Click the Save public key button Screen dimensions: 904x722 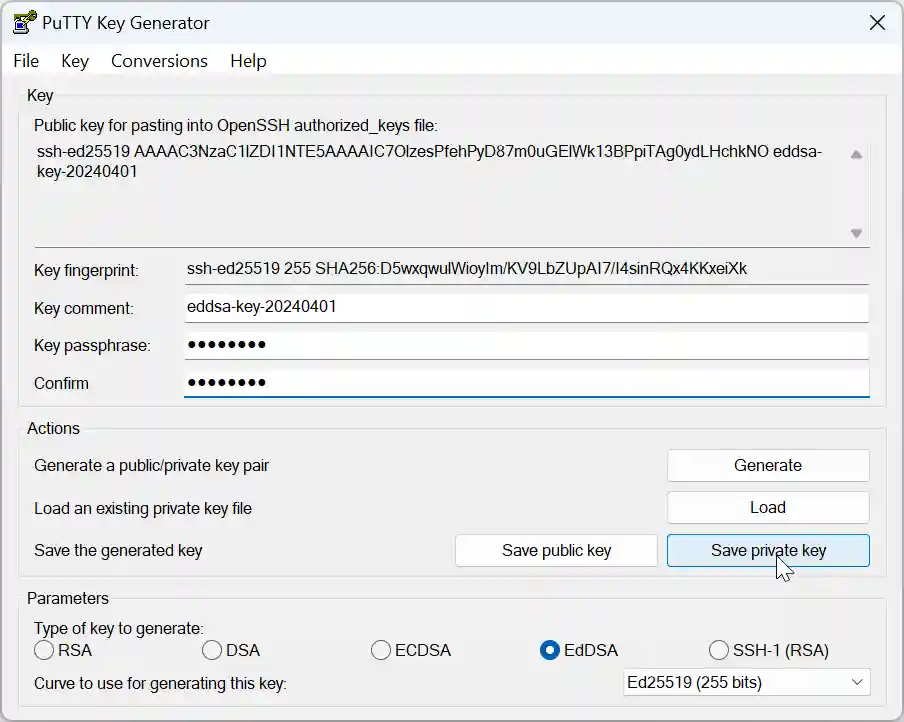pos(556,550)
